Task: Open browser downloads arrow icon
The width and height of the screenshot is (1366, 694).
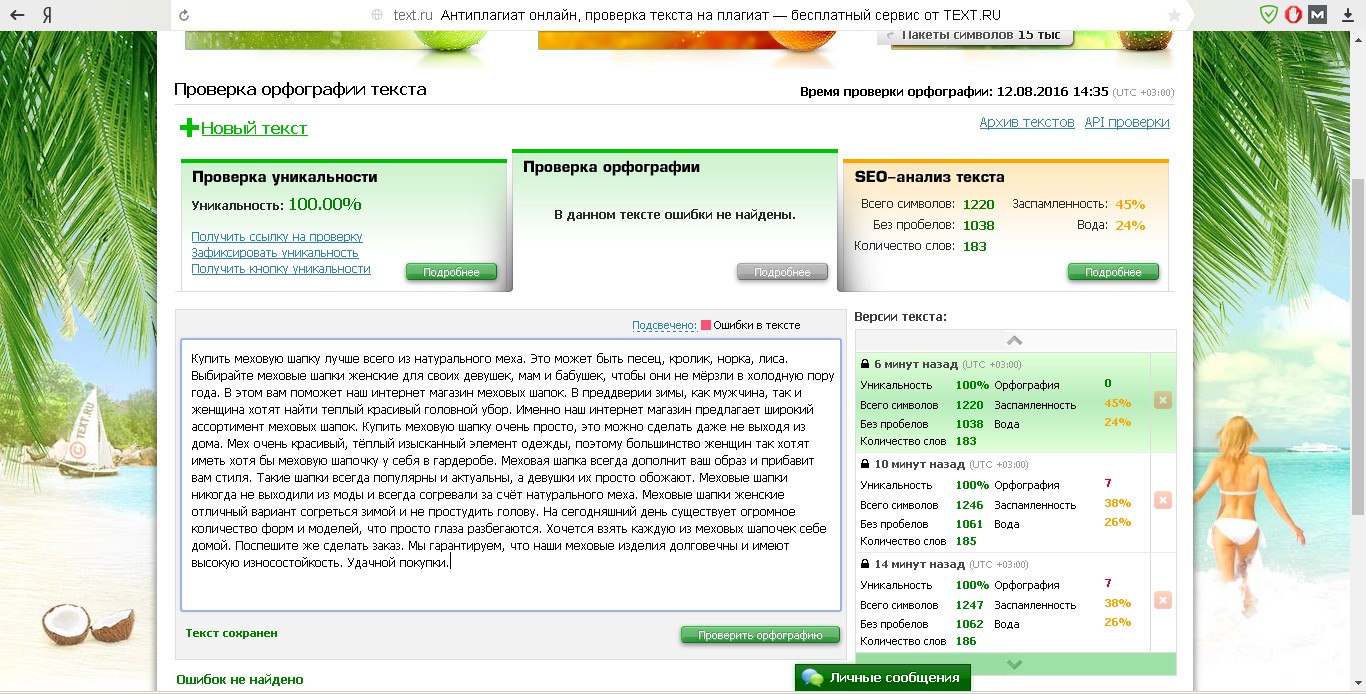Action: point(1347,15)
